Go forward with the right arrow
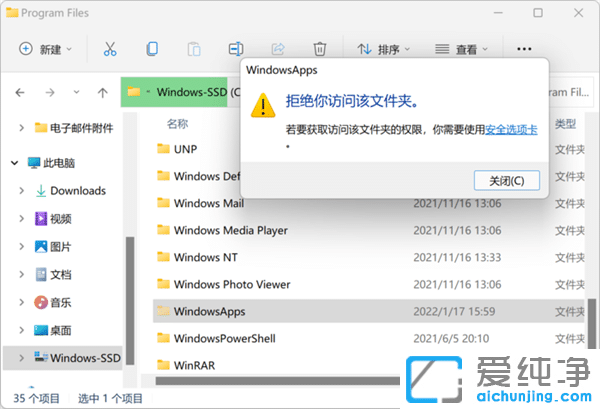This screenshot has width=600, height=409. tap(50, 93)
